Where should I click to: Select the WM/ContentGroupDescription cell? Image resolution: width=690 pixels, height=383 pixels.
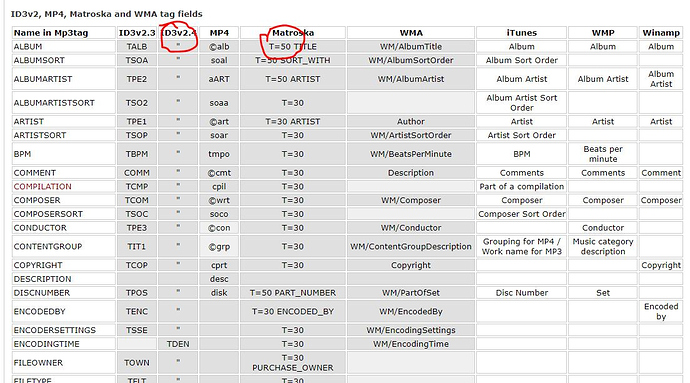point(411,247)
